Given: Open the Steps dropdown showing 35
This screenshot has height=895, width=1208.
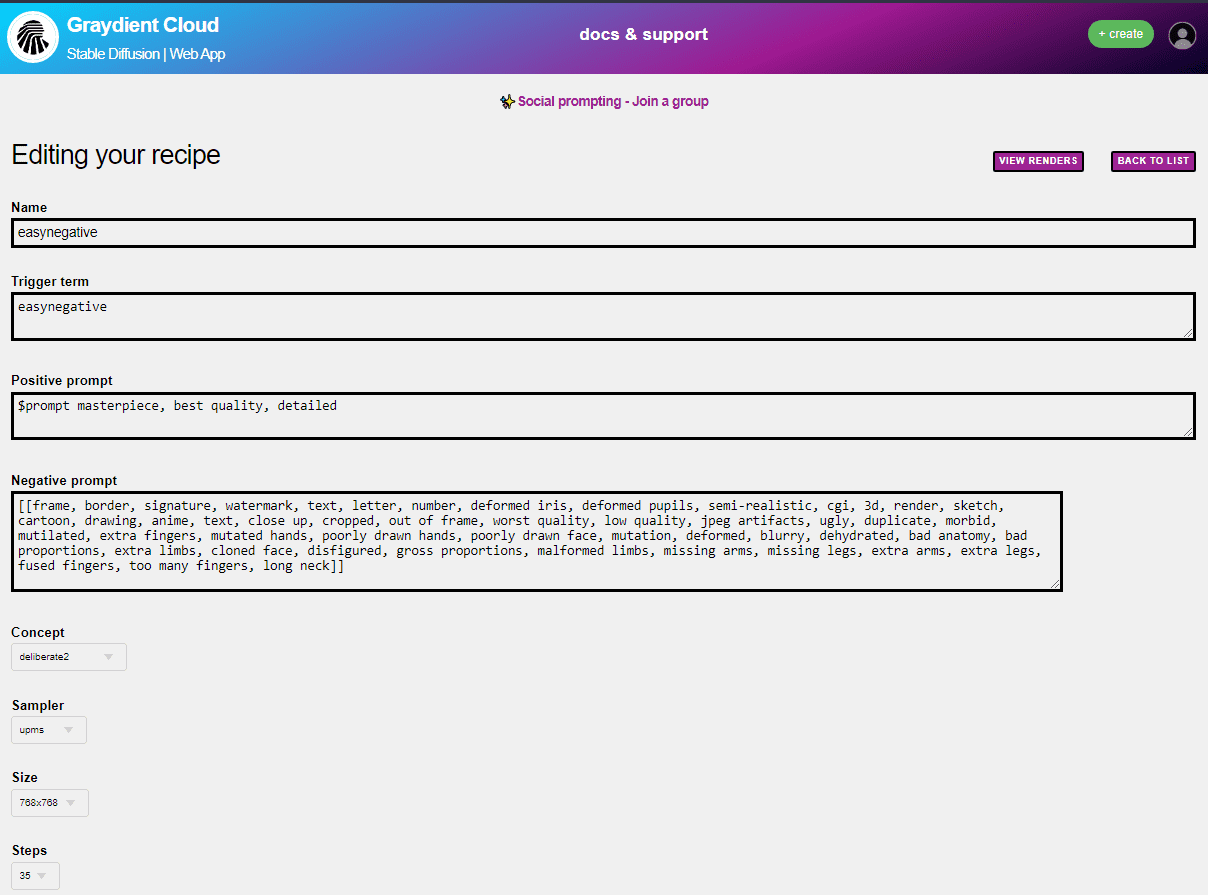Looking at the screenshot, I should pyautogui.click(x=34, y=875).
